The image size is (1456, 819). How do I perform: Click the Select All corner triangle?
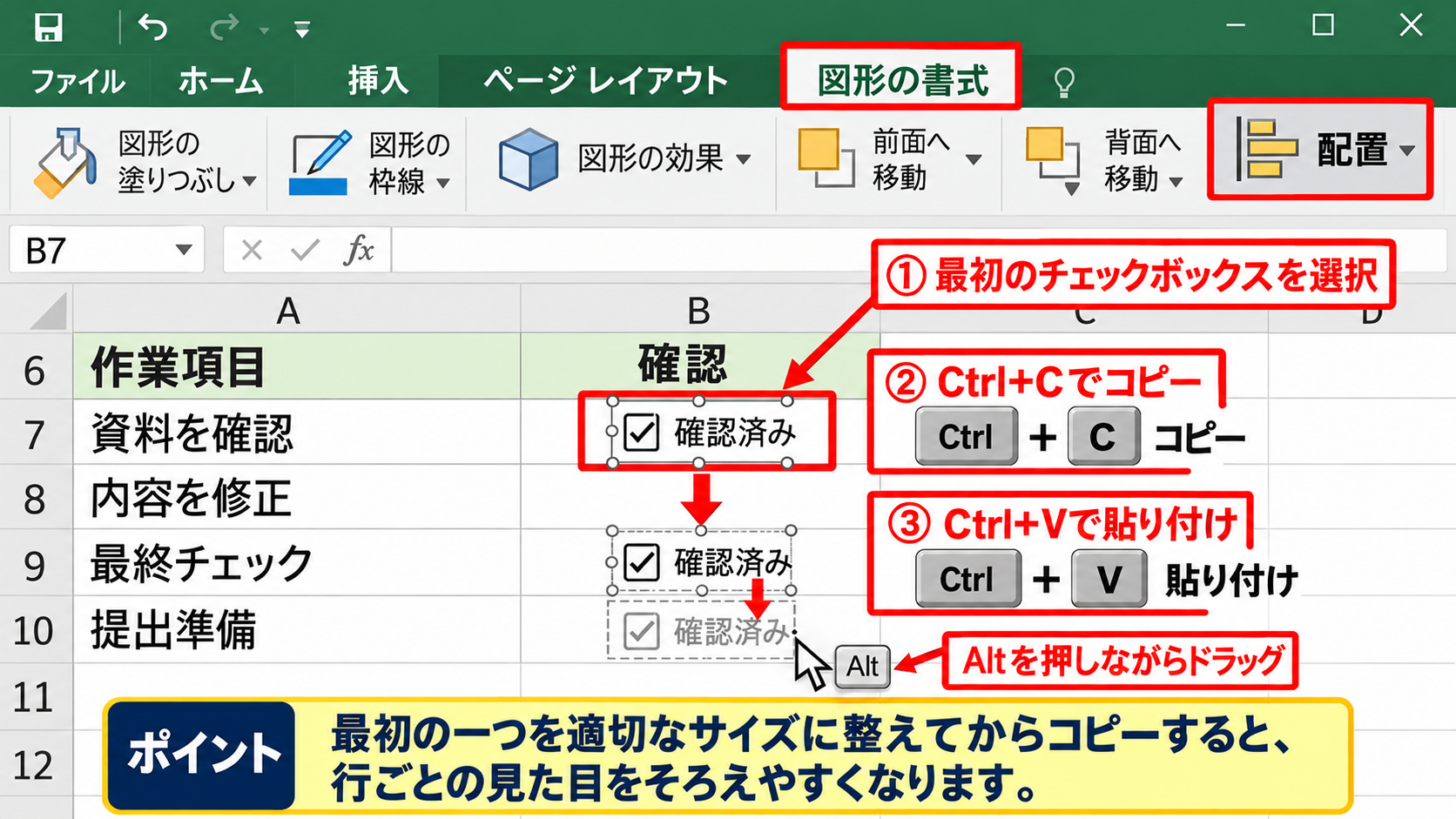[x=47, y=312]
